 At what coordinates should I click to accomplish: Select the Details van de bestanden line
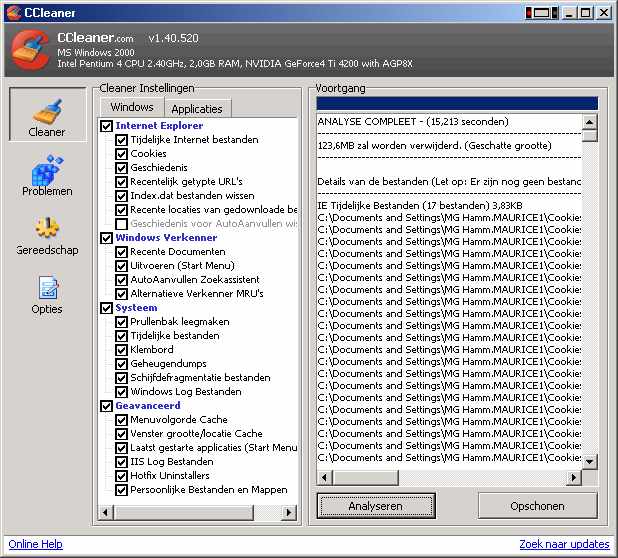[449, 182]
